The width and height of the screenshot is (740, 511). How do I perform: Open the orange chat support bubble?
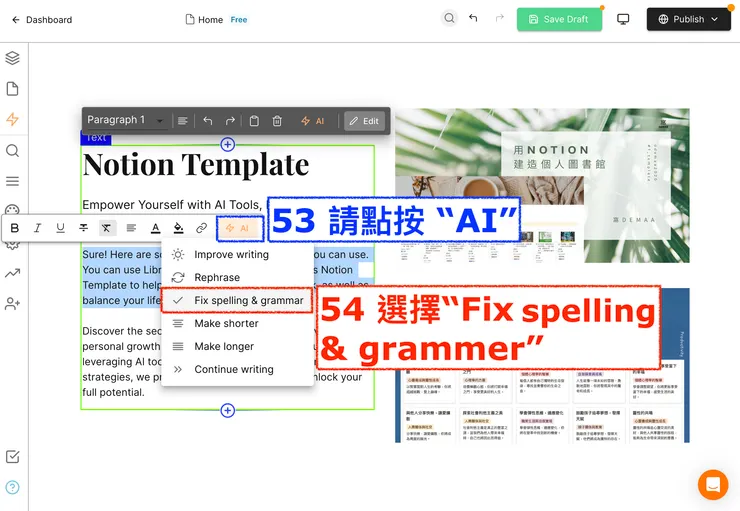point(713,485)
